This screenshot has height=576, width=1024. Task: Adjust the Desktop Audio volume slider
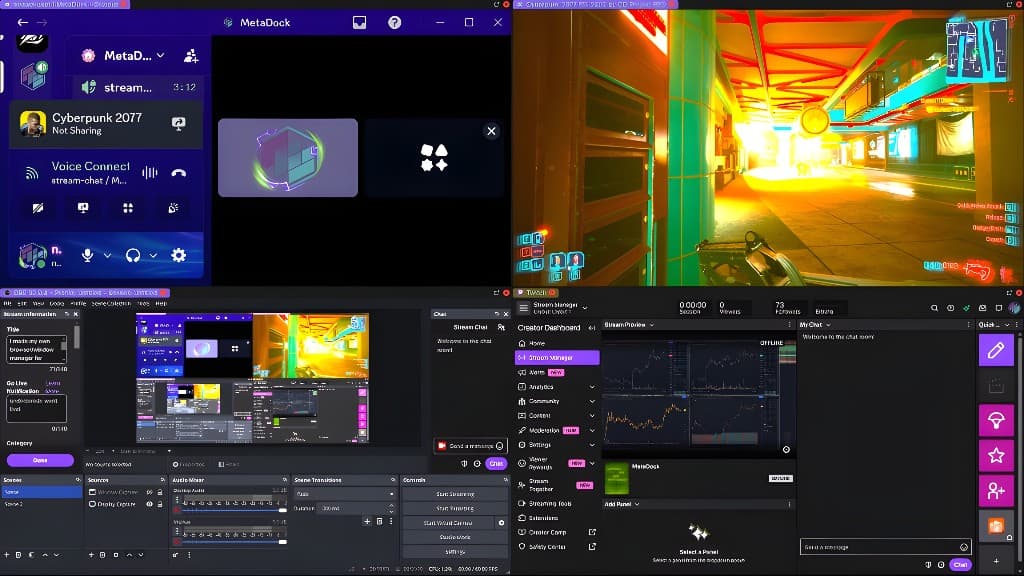click(228, 510)
